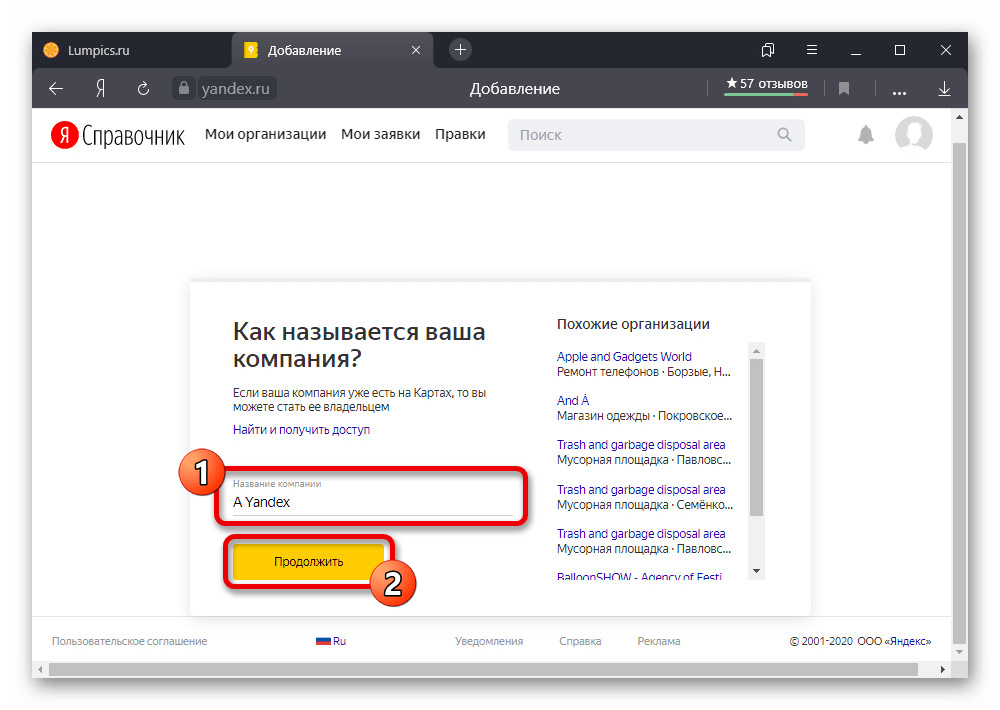Click the search magnifier icon
1000x710 pixels.
pos(785,135)
